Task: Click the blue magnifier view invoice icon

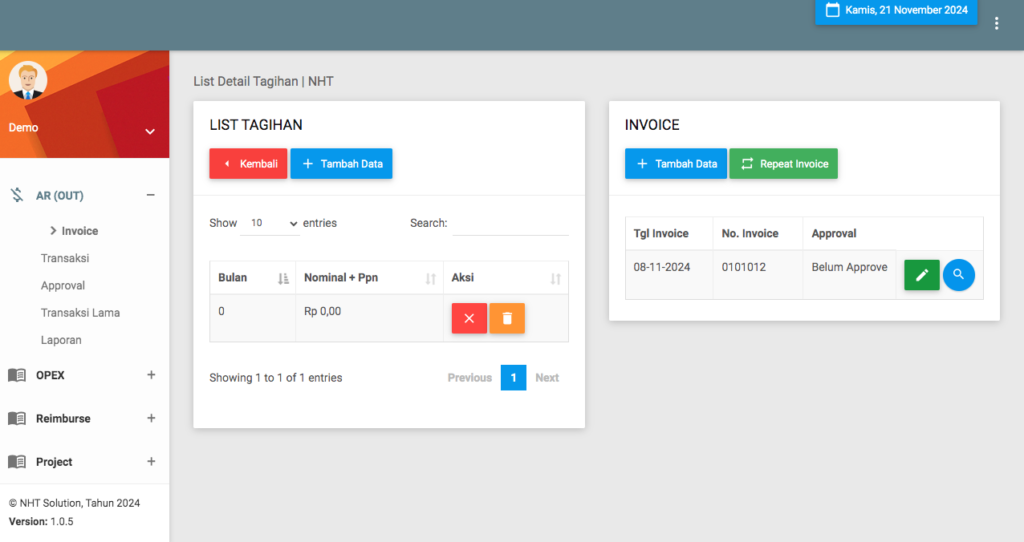Action: tap(958, 275)
